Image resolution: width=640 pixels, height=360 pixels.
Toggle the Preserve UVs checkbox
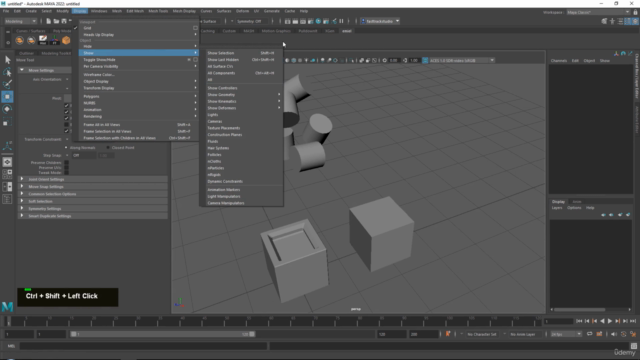point(67,168)
